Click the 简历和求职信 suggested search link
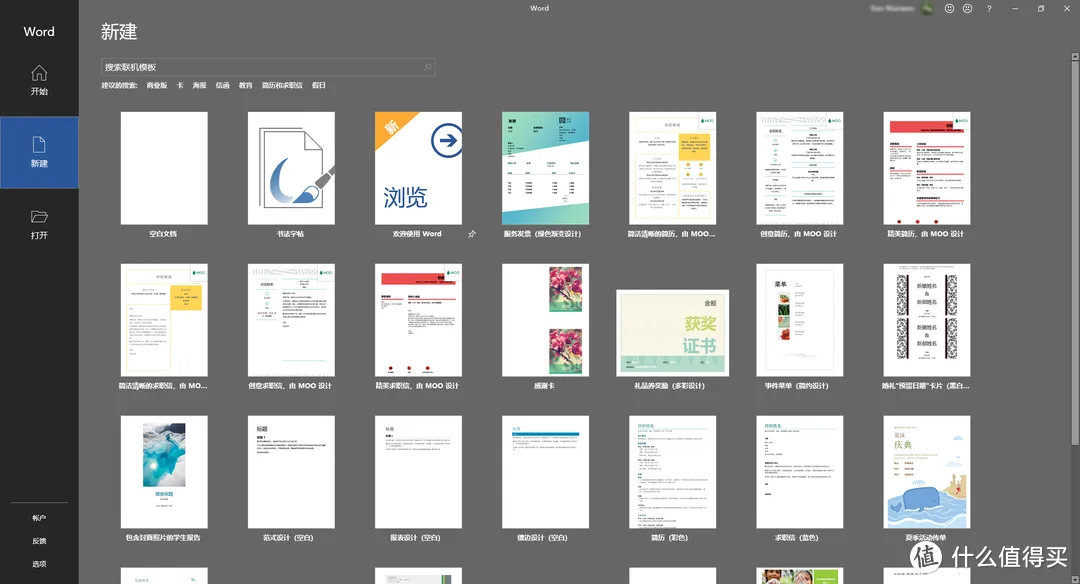Image resolution: width=1080 pixels, height=584 pixels. (x=281, y=86)
